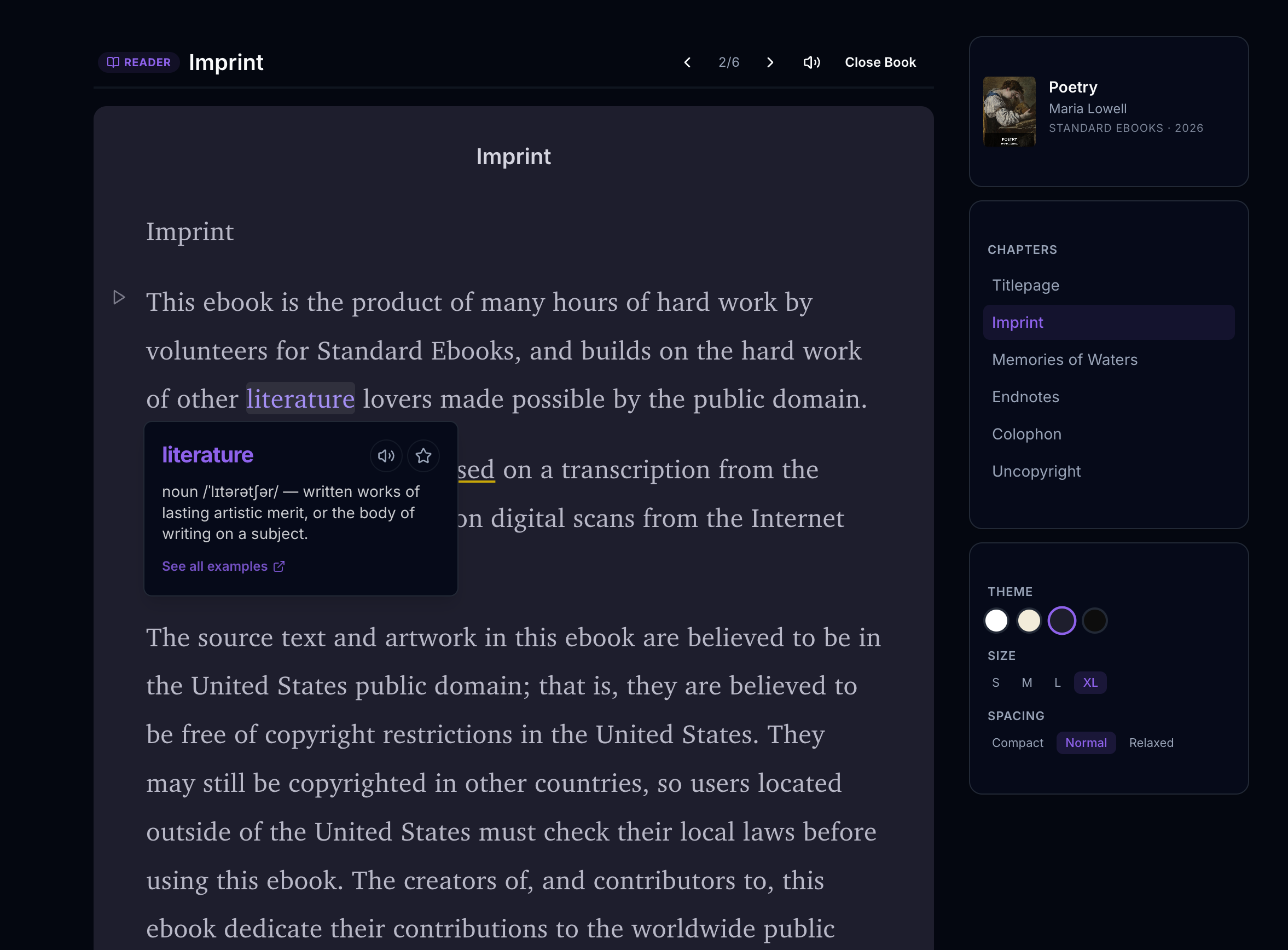1288x950 pixels.
Task: Set text size to XL
Action: 1090,682
